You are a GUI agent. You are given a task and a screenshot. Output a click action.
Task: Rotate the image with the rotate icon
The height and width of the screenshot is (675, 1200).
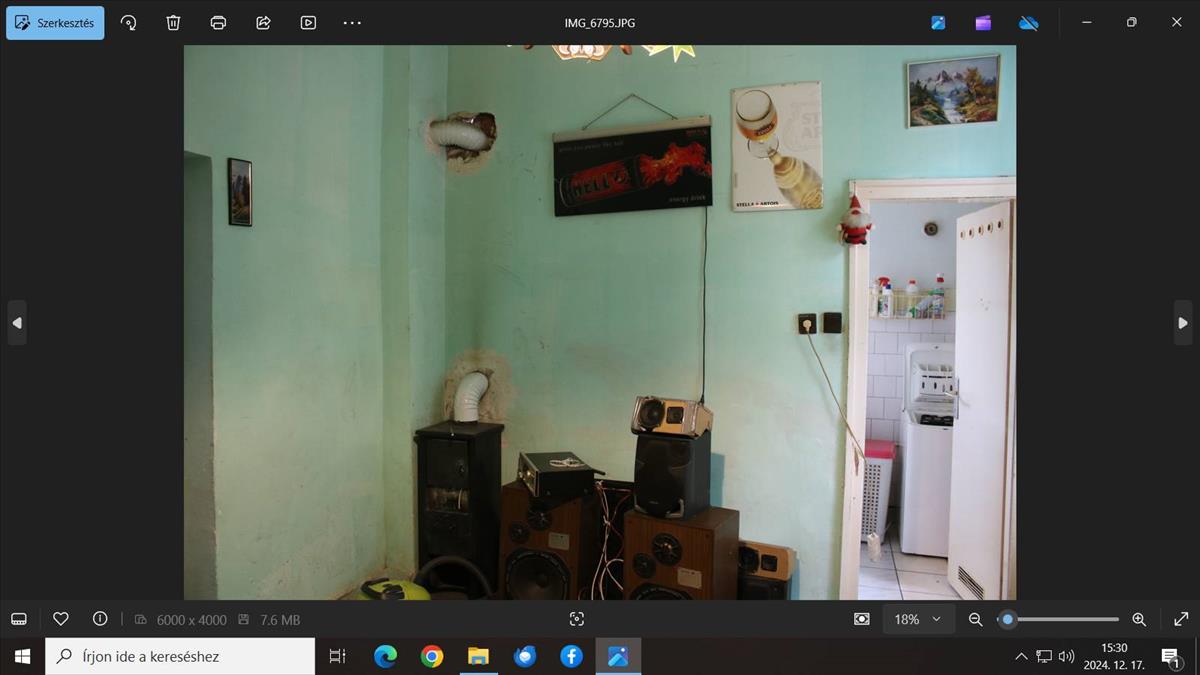point(128,23)
